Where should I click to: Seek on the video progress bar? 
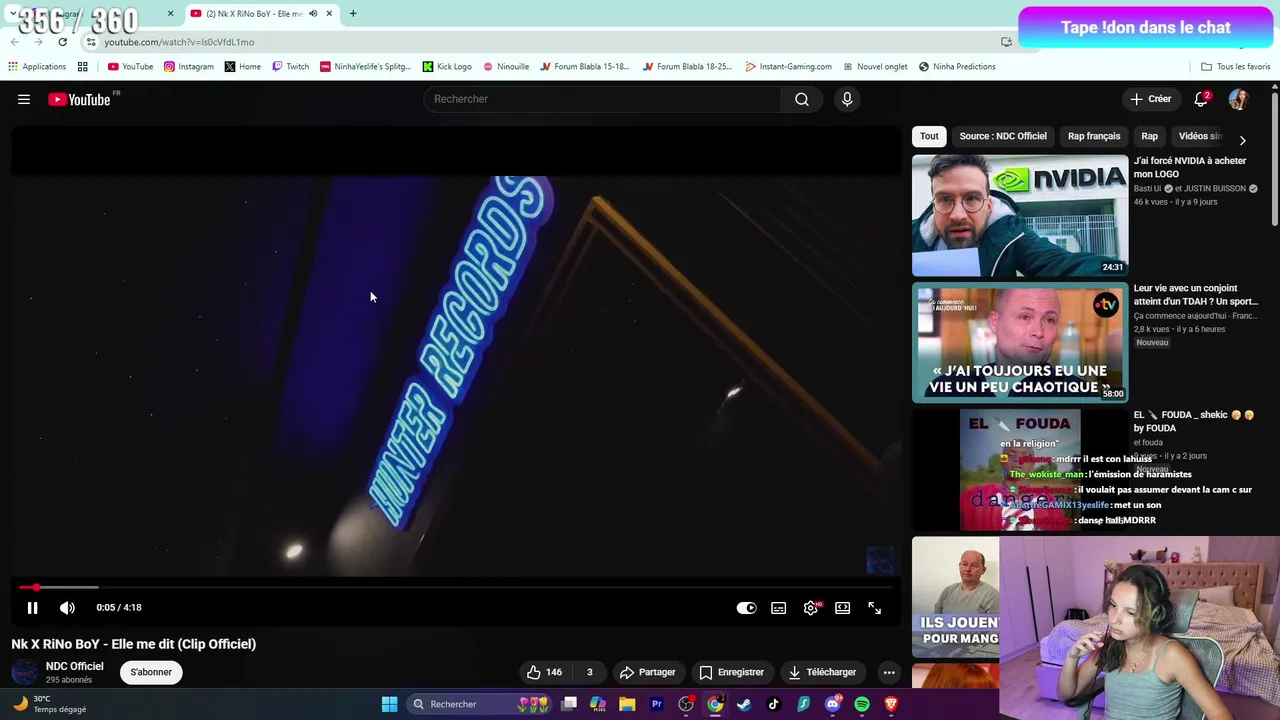pyautogui.click(x=455, y=587)
